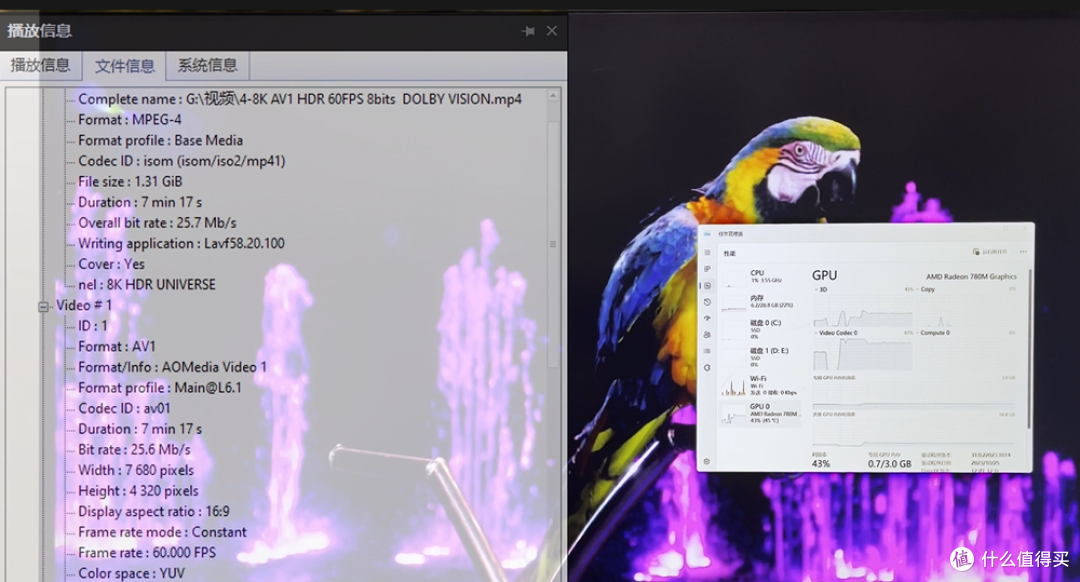The width and height of the screenshot is (1080, 582).
Task: Close the 播放信息 panel
Action: 552,30
